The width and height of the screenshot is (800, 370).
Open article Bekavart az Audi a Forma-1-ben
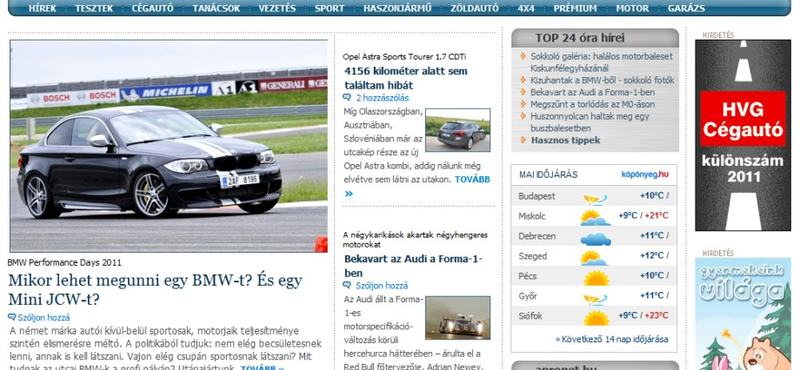413,266
